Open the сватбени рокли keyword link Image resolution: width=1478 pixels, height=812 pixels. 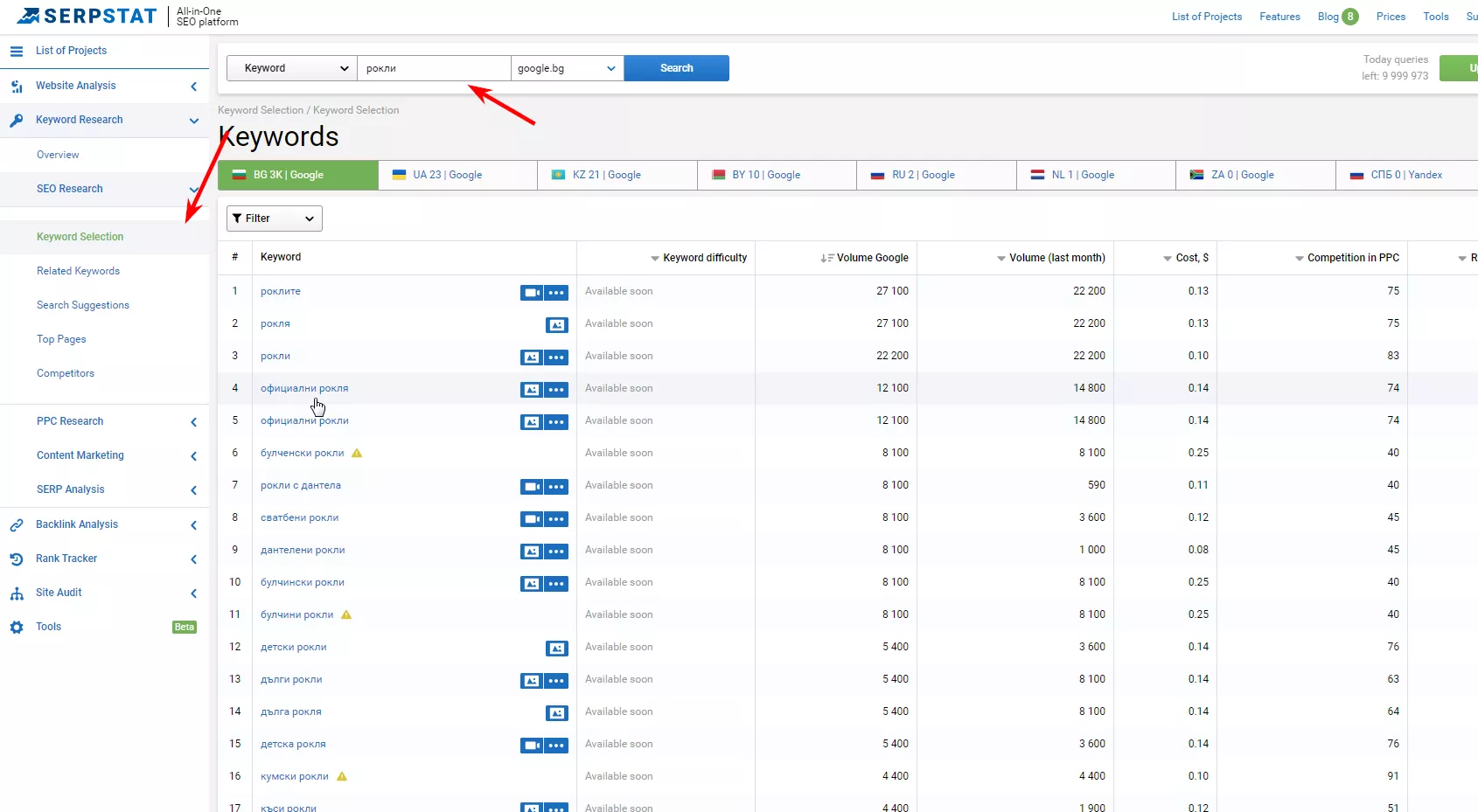pos(299,517)
